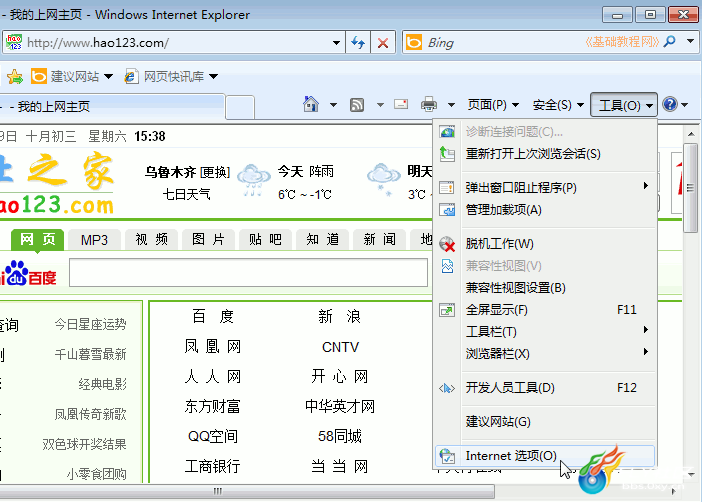This screenshot has width=702, height=502.
Task: Select 重新打开上次浏览会话(S) menu item
Action: point(544,154)
